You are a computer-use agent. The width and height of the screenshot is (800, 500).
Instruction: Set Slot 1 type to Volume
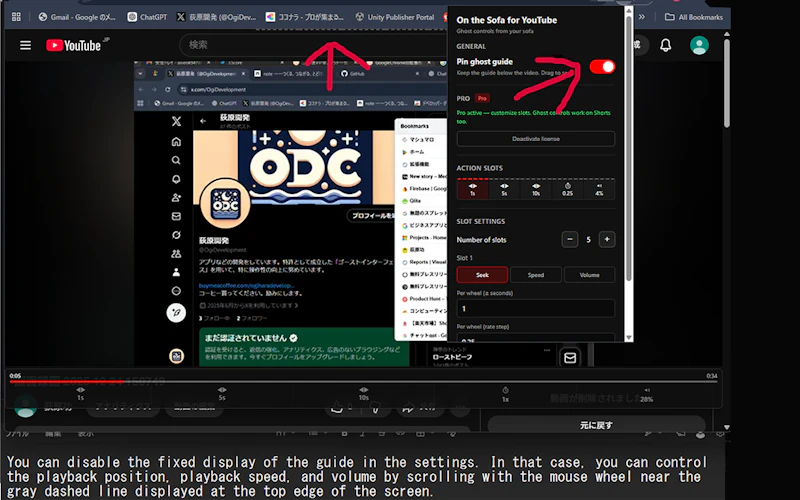coord(589,274)
